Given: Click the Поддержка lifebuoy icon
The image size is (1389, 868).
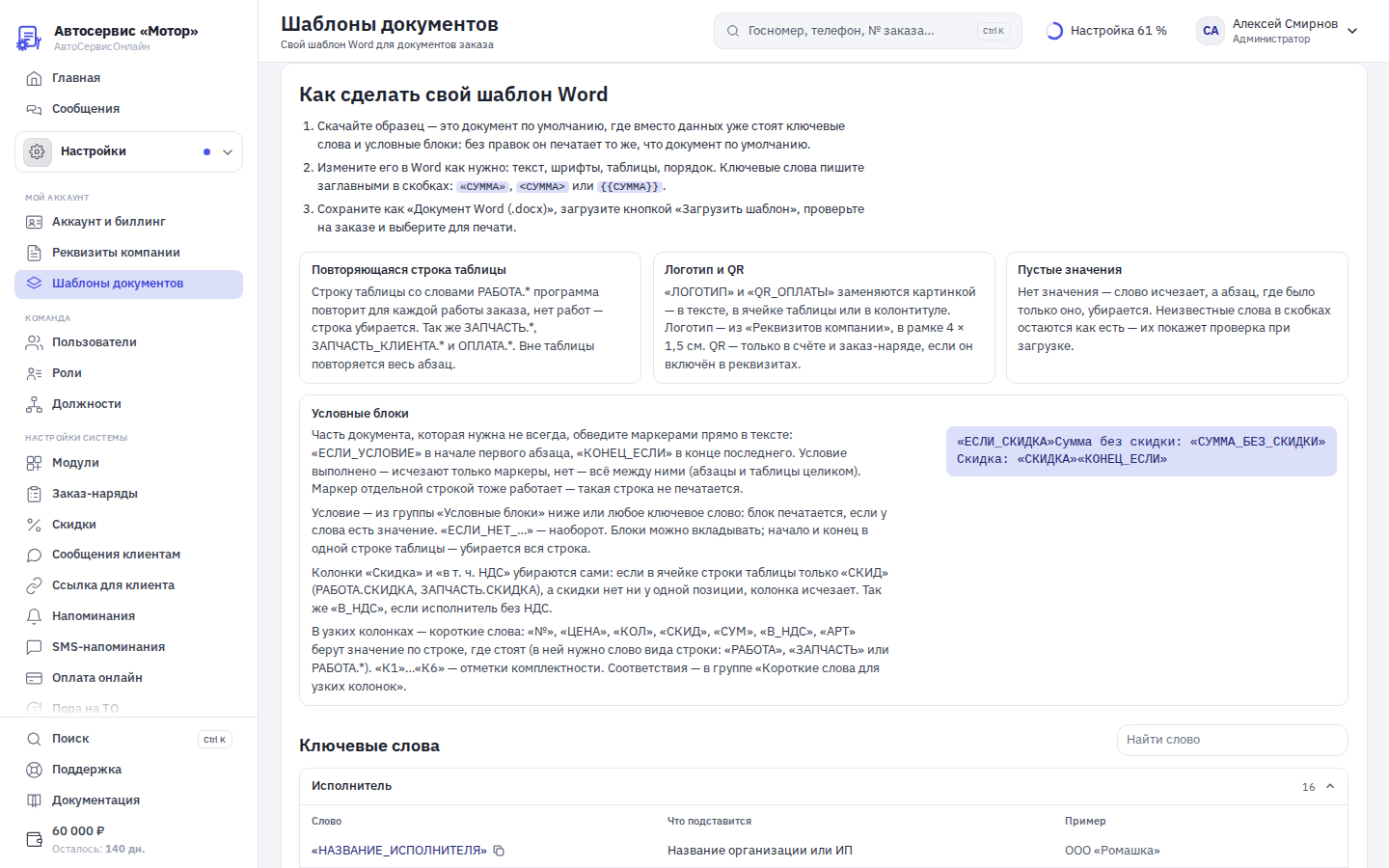Looking at the screenshot, I should 34,770.
